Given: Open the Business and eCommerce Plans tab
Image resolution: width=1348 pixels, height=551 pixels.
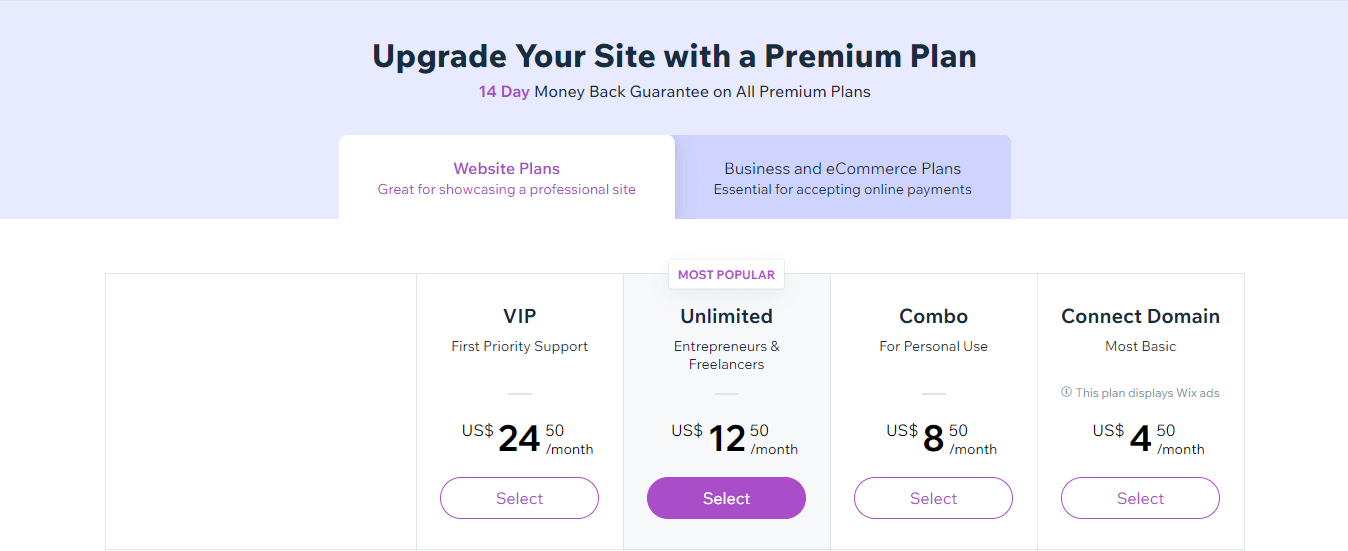Looking at the screenshot, I should click(x=842, y=177).
